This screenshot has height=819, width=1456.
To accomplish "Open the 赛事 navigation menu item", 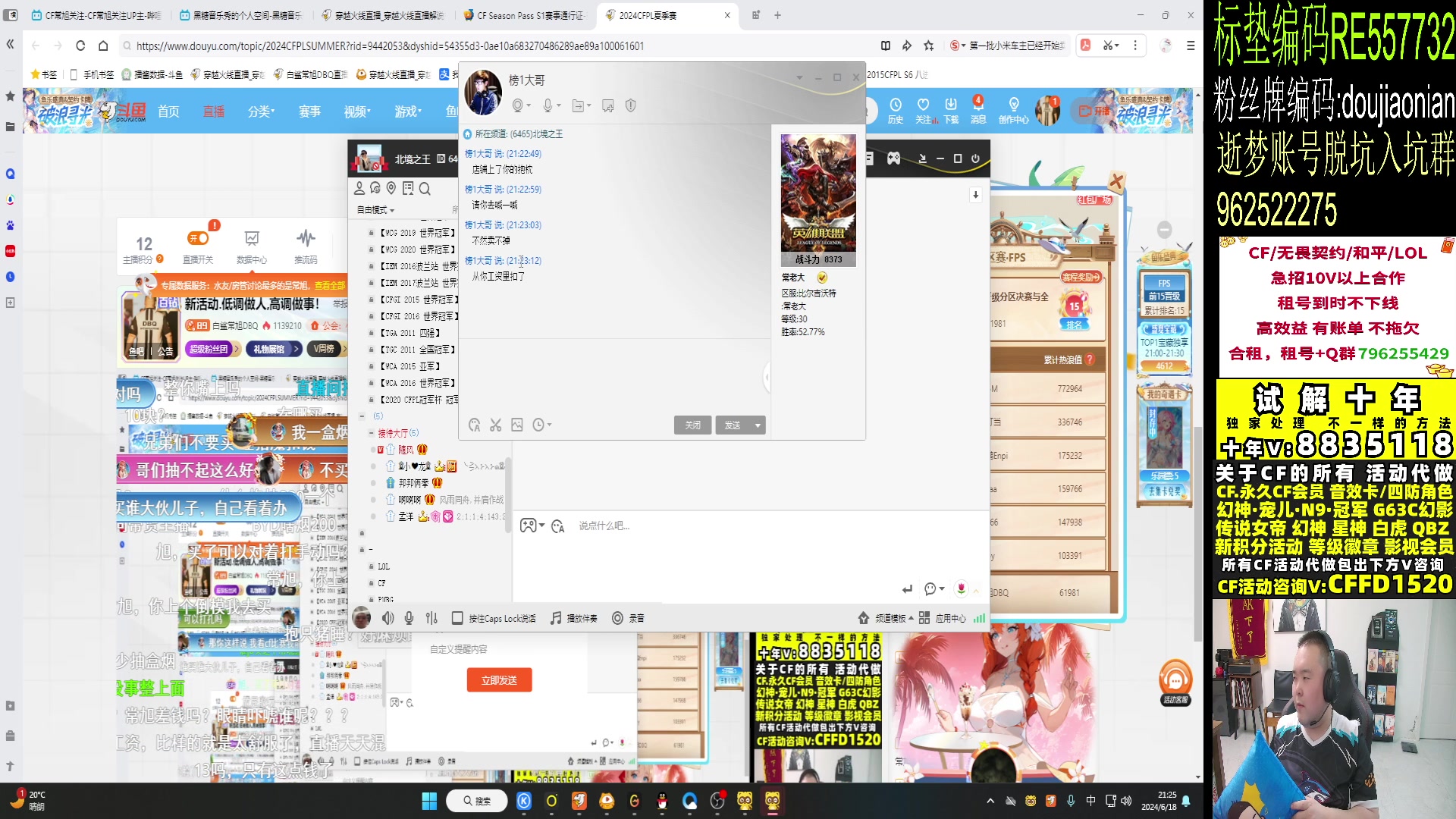I will (309, 111).
